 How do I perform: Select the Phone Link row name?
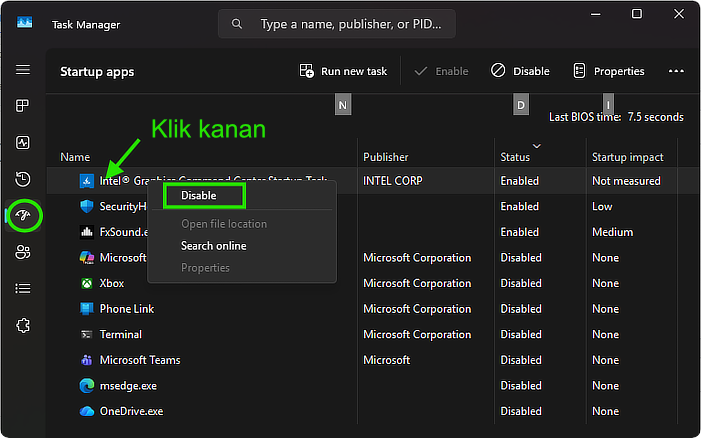click(127, 309)
